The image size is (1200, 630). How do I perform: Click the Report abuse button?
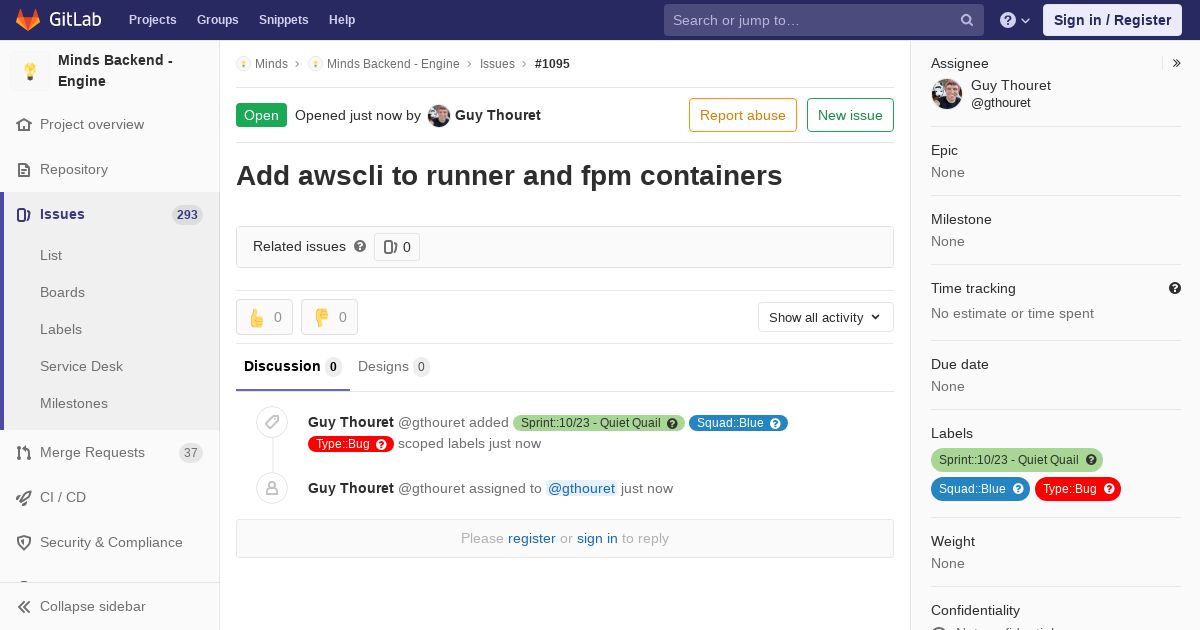[x=743, y=115]
